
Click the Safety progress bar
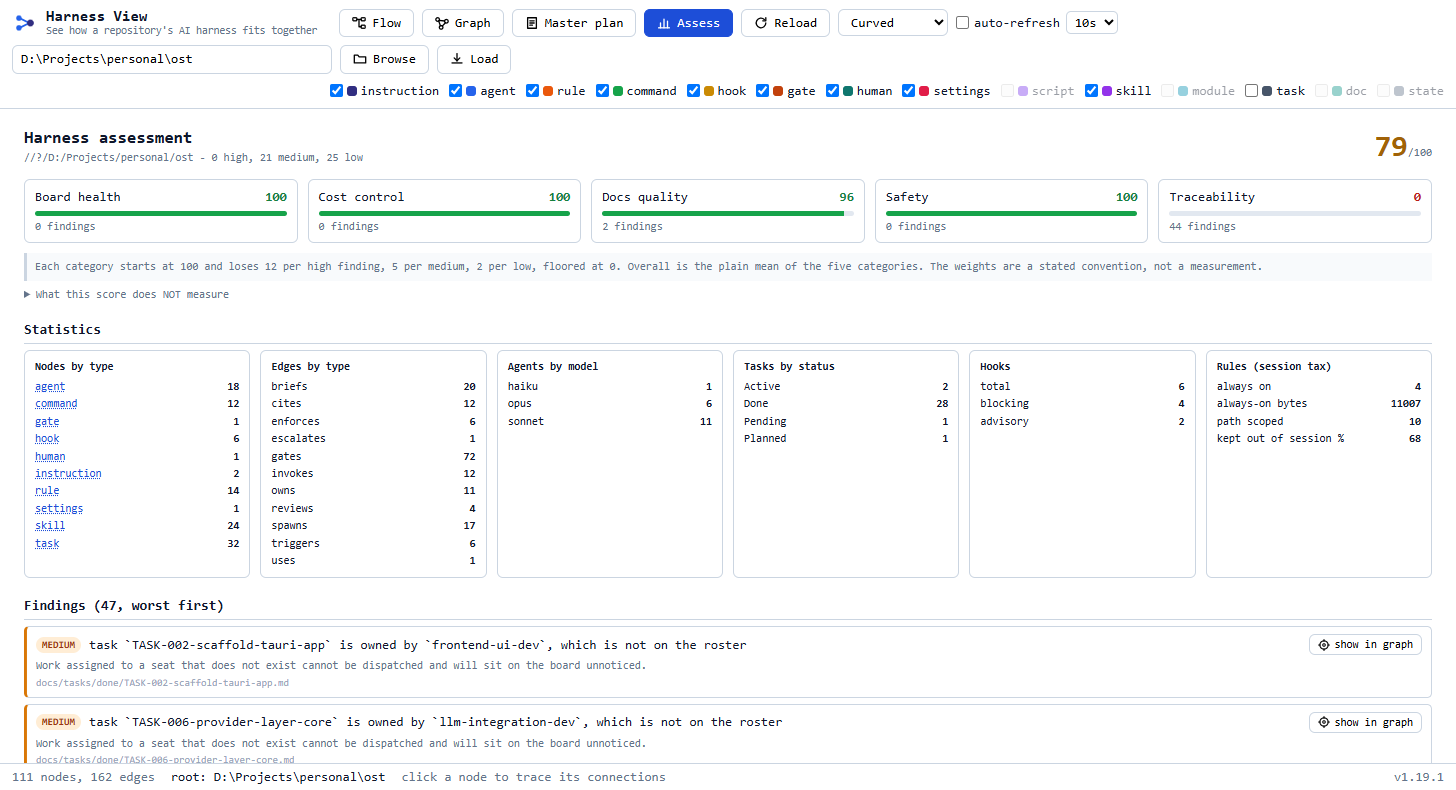point(1012,213)
